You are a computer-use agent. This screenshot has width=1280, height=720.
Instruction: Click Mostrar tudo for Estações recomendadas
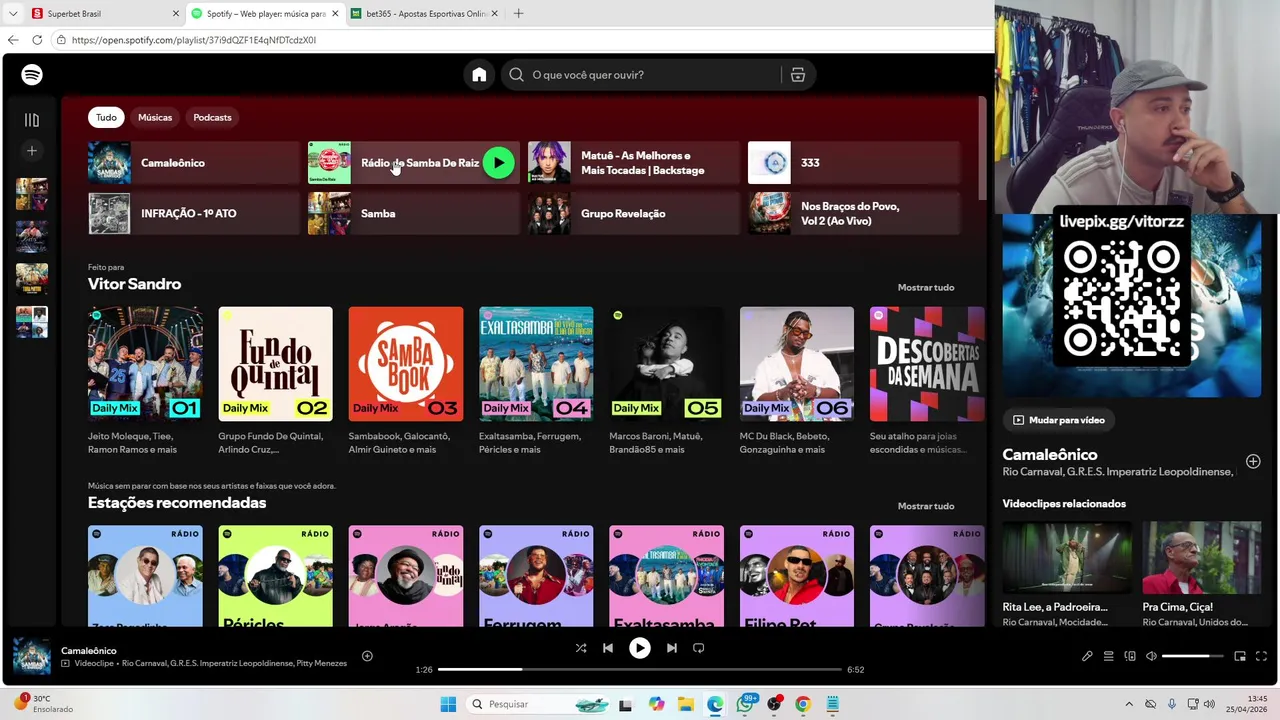tap(926, 506)
